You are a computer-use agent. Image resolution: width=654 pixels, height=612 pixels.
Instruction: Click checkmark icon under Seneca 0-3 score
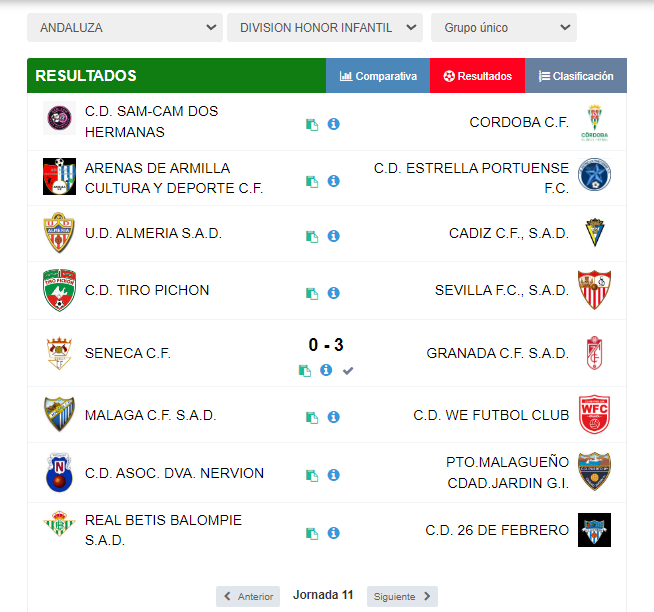point(348,370)
